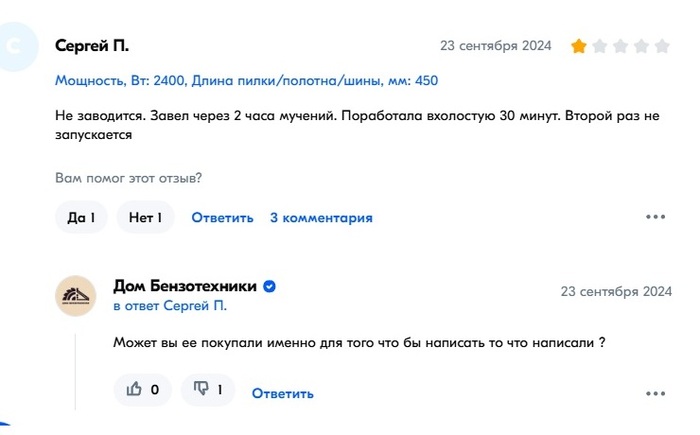Click the thumbs-down icon on seller reply

tap(201, 390)
